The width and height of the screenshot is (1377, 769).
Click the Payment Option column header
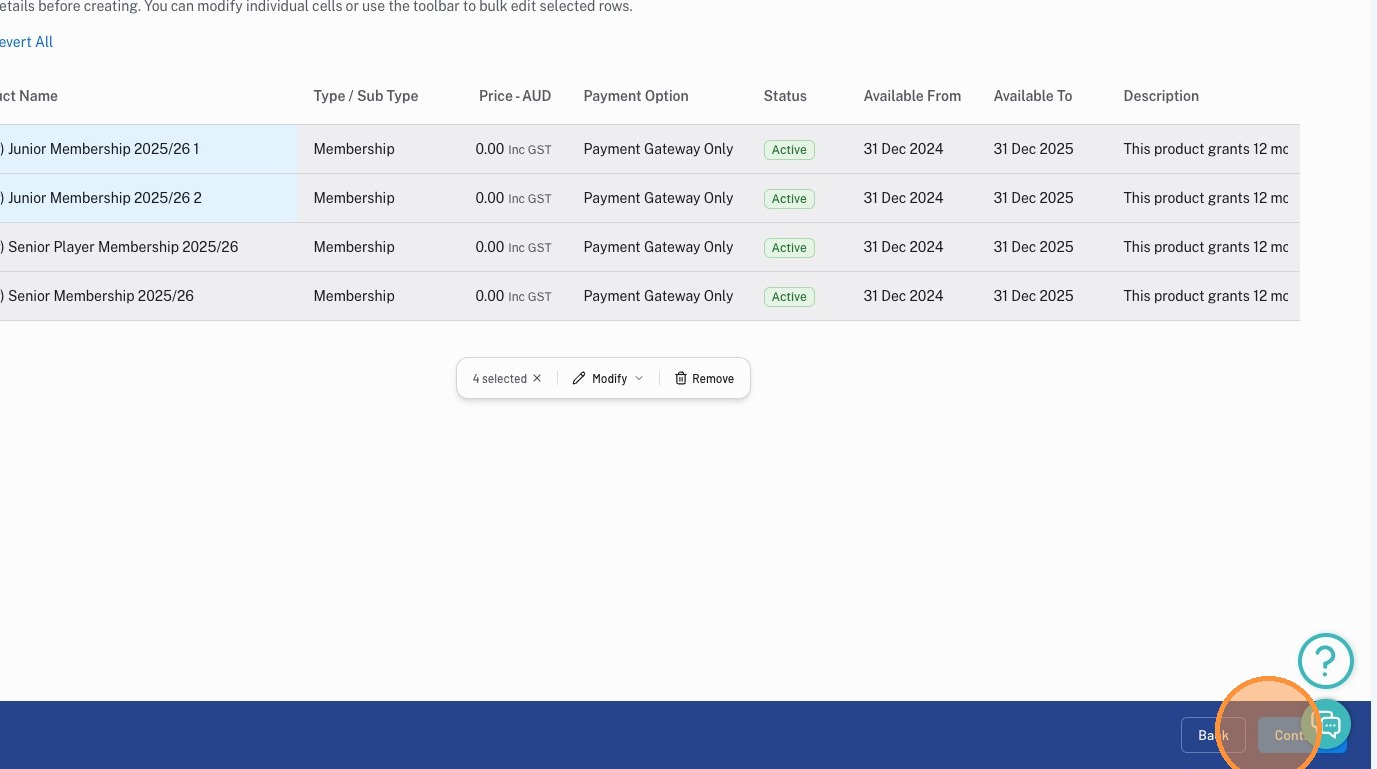pos(636,96)
